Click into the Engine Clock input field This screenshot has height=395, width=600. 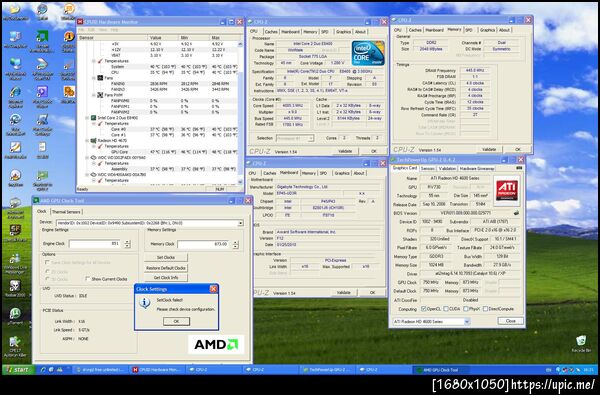[96, 243]
